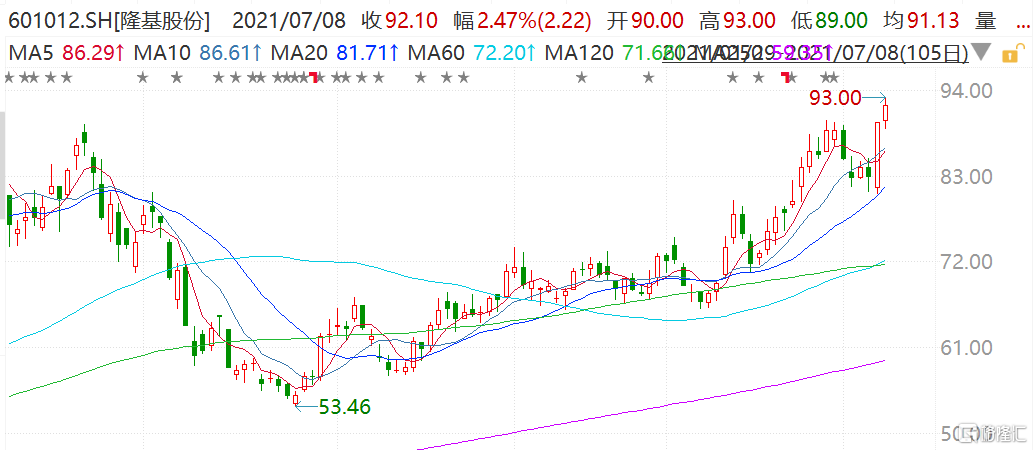Select the stock title 601012.SH[隆基股份]
1033x450 pixels.
(109, 21)
